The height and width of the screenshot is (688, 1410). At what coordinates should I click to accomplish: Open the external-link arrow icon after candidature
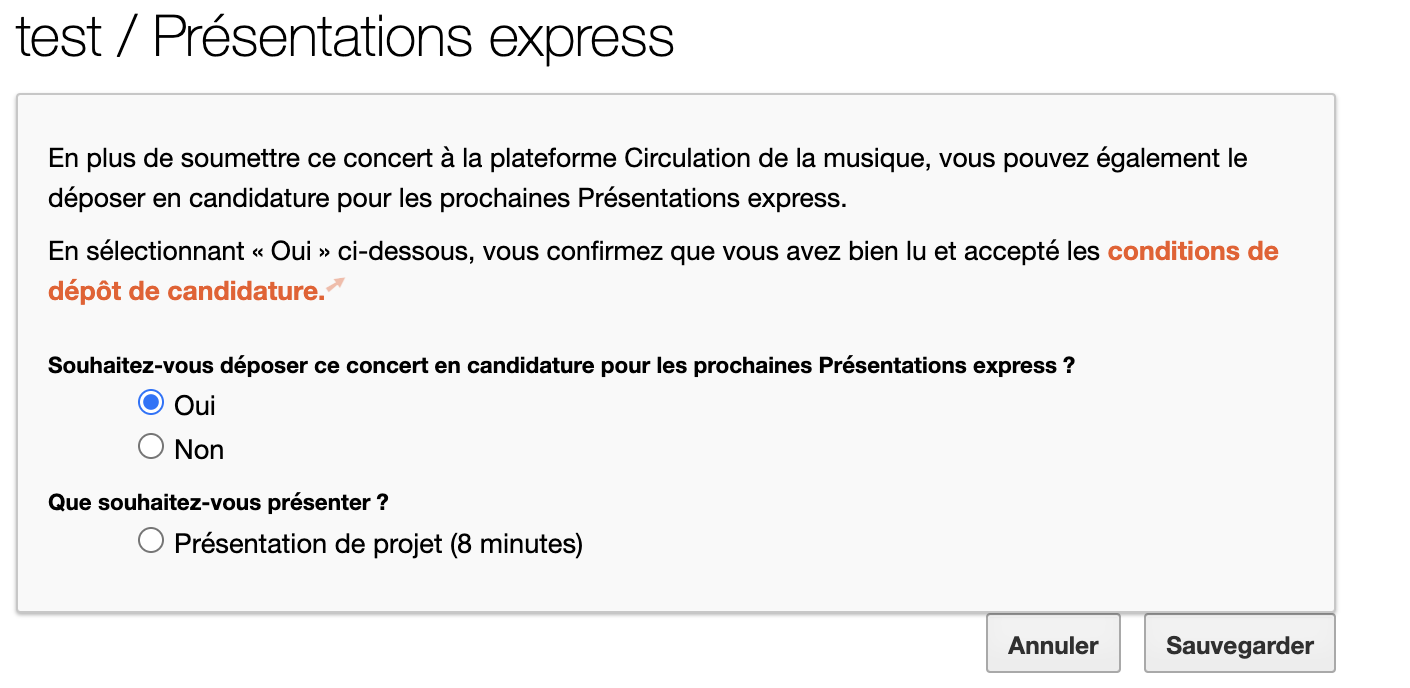click(336, 285)
